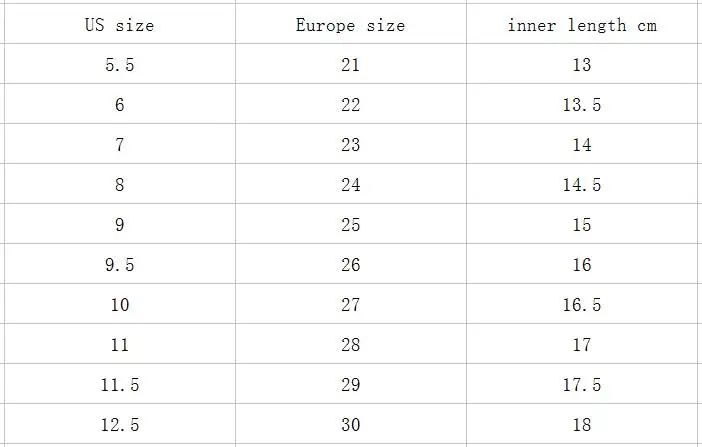This screenshot has width=702, height=447.
Task: Select inner length cell showing 16.5
Action: (x=582, y=305)
